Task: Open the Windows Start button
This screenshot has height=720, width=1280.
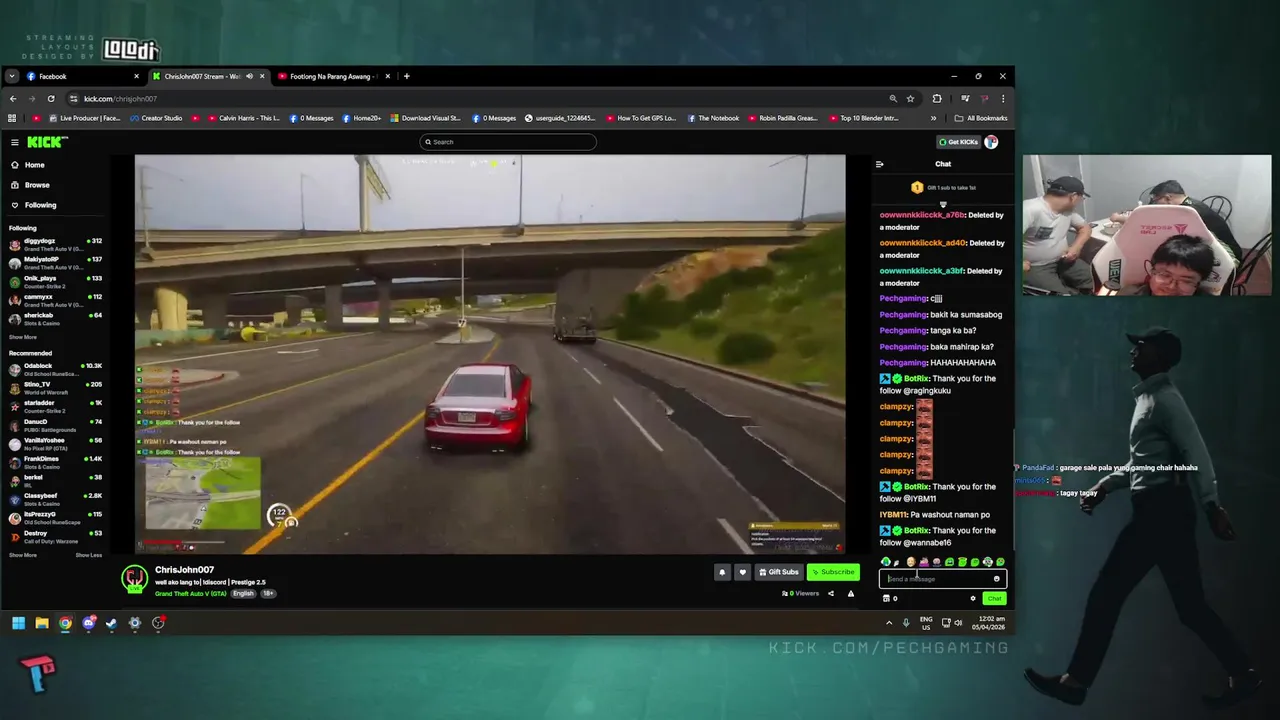Action: 18,623
